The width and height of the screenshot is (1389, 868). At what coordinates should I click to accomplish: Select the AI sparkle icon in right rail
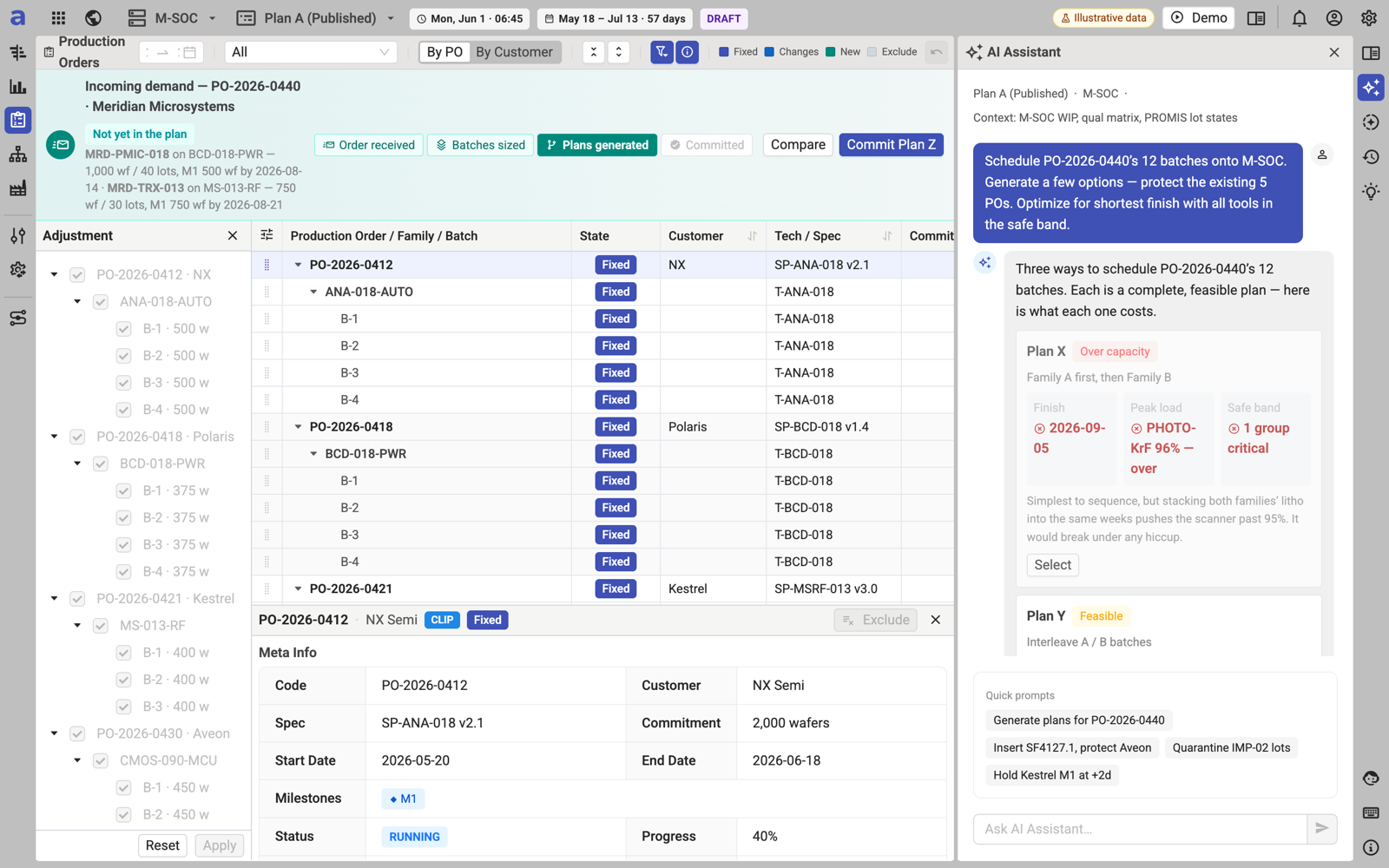1371,87
